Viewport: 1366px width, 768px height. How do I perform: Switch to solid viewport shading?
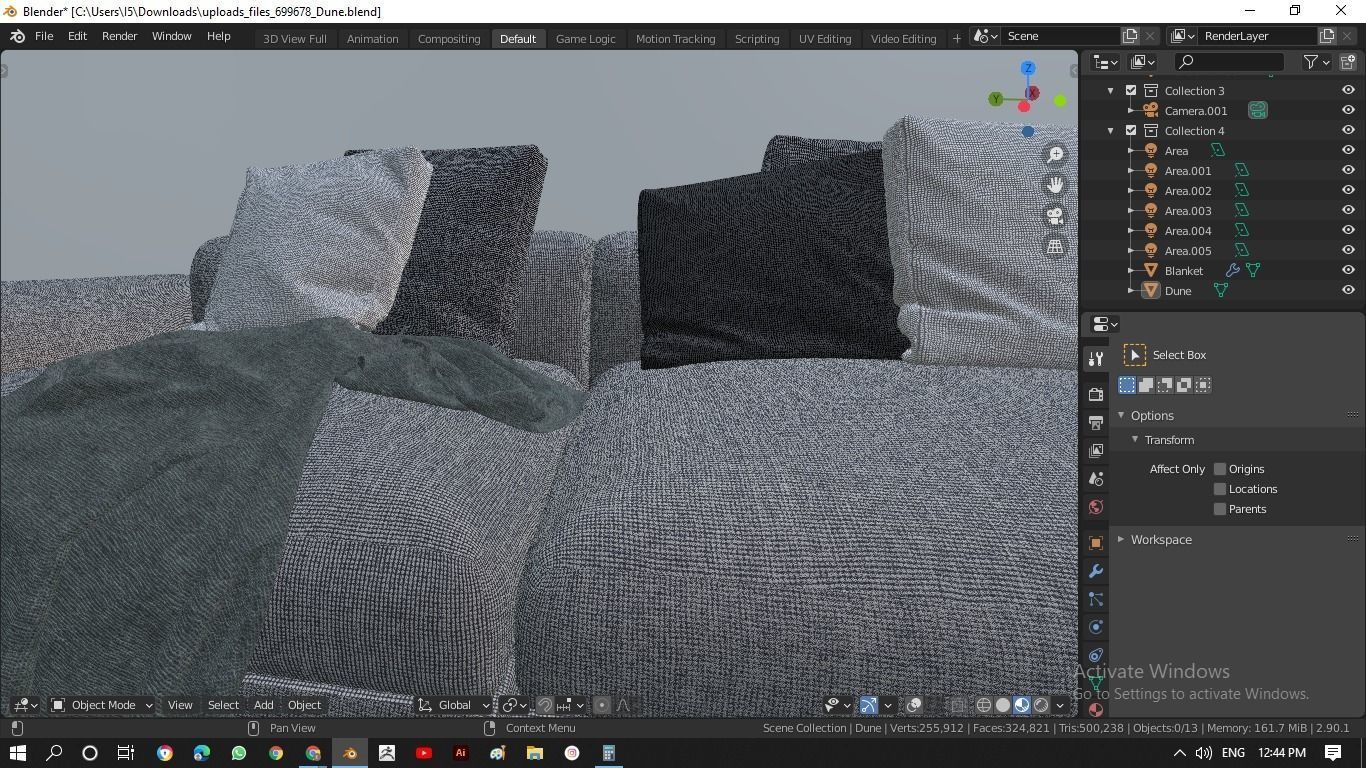(1003, 705)
